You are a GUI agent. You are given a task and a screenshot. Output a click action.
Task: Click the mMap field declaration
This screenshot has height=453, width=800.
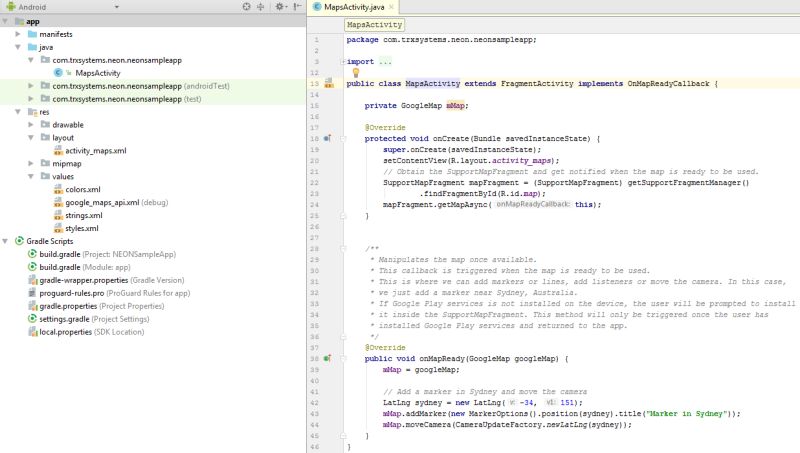click(455, 106)
